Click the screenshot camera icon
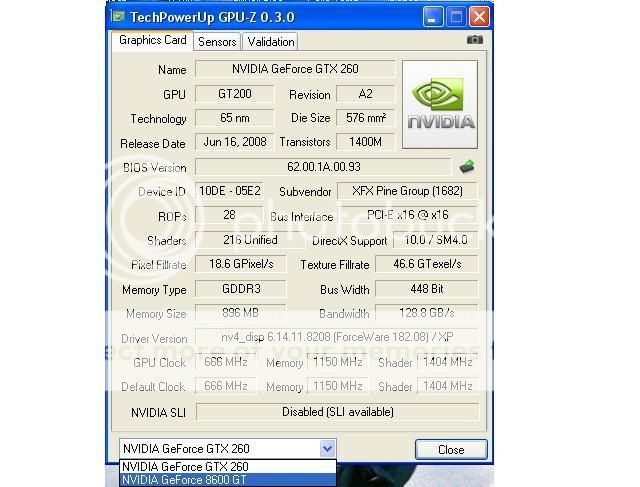Screen dimensions: 640x487 pos(475,40)
